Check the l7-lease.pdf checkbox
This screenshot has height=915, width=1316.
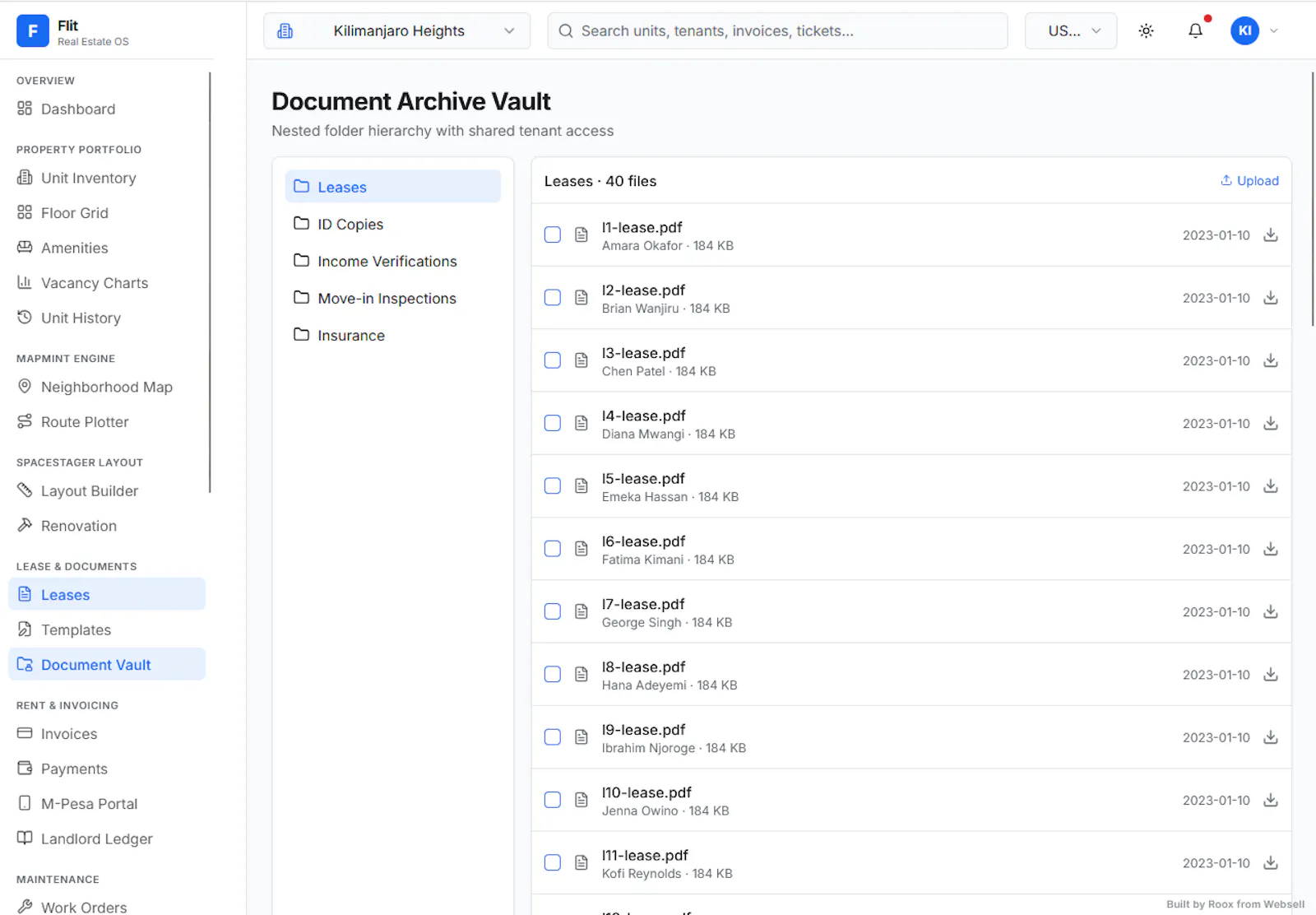click(553, 612)
